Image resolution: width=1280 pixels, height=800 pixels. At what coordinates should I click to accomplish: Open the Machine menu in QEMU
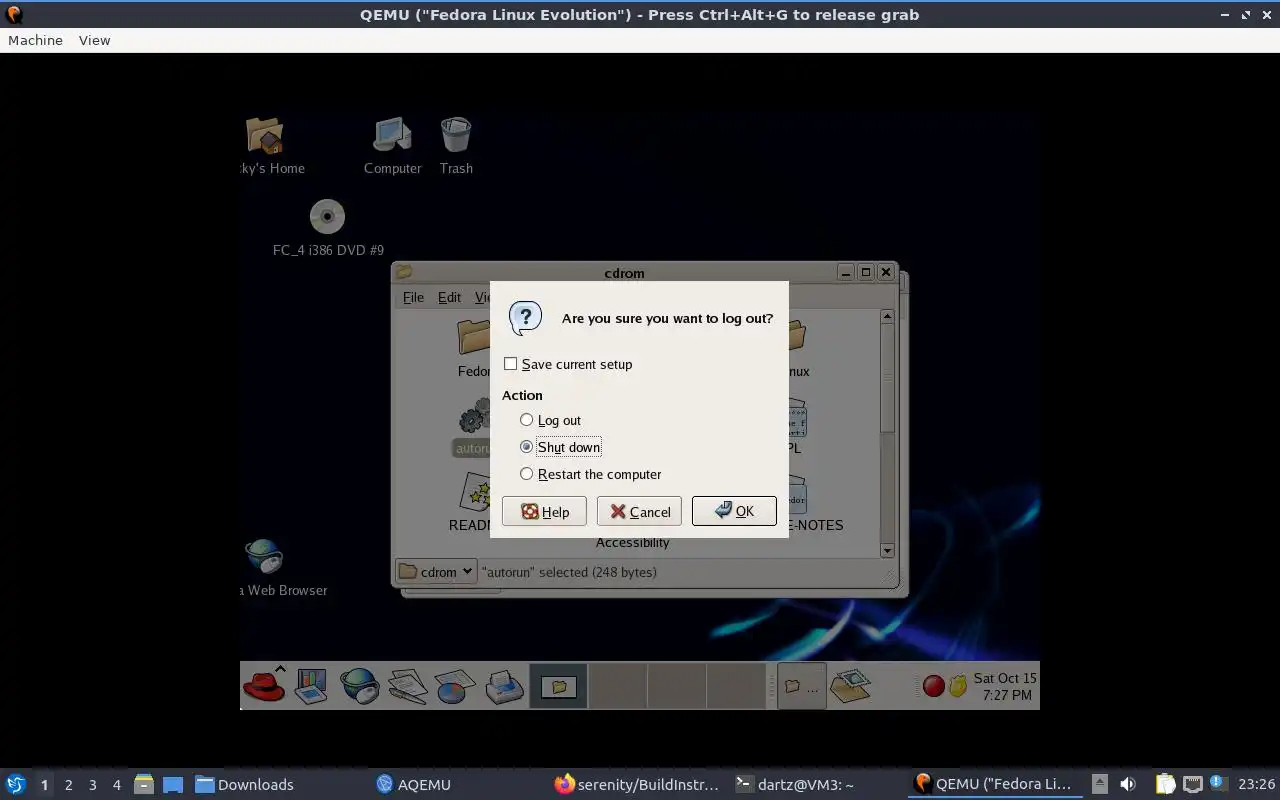click(x=35, y=40)
